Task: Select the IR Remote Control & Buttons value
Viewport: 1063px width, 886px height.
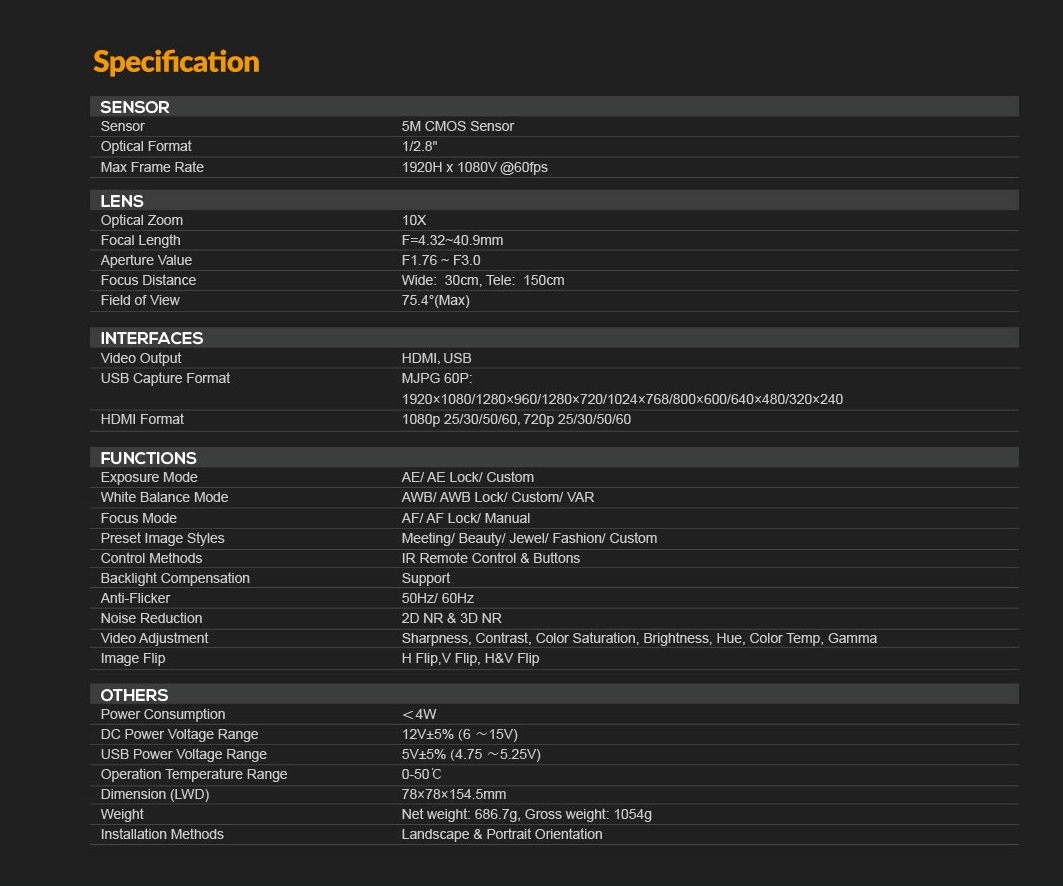Action: [x=491, y=559]
